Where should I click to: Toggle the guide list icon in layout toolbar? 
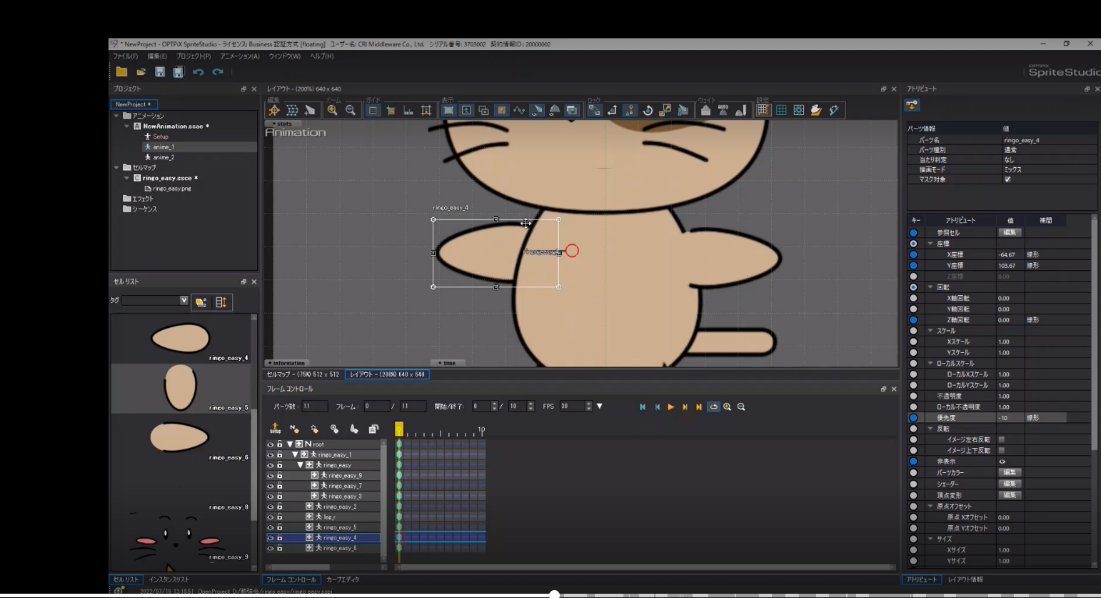coord(373,110)
